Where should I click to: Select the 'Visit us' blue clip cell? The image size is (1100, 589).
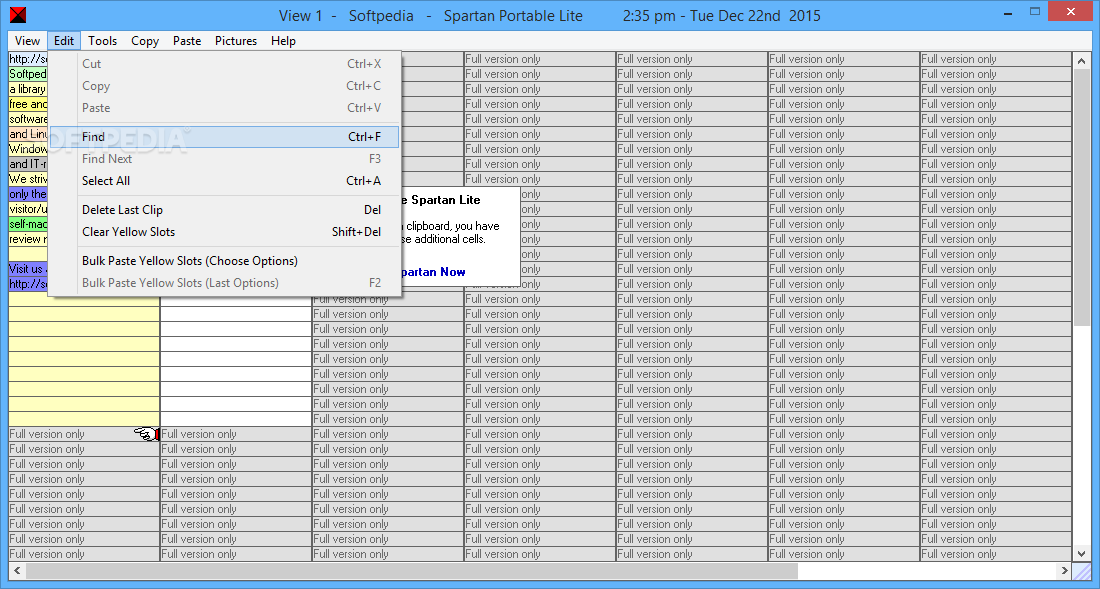pyautogui.click(x=28, y=269)
